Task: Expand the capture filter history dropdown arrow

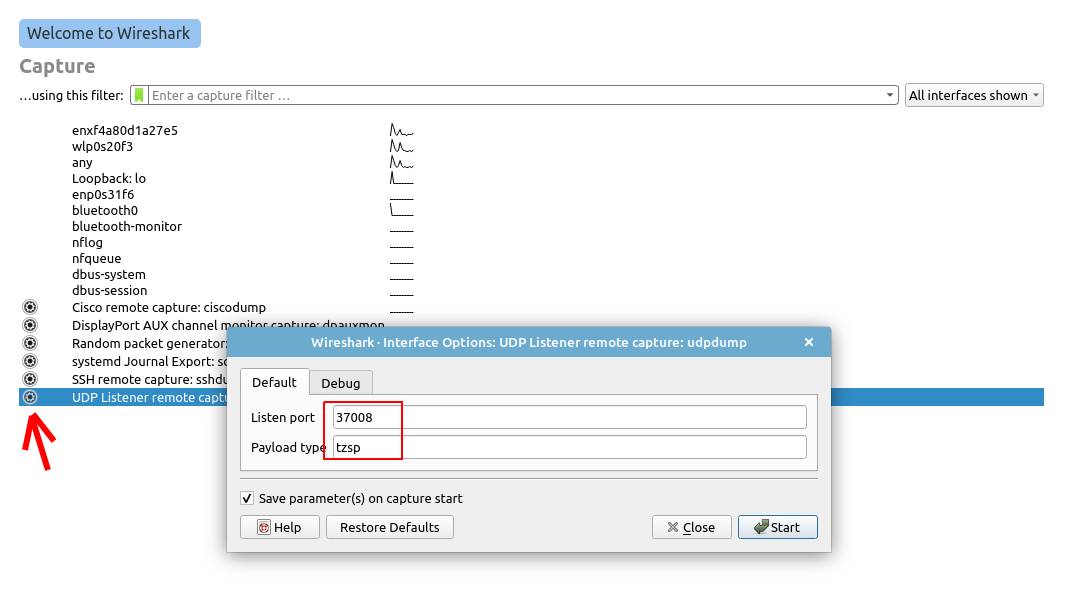Action: 890,95
